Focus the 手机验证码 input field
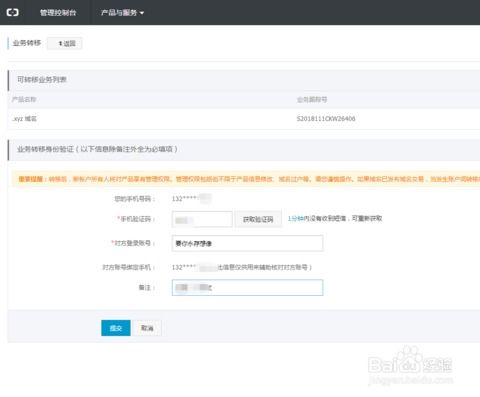 (202, 219)
